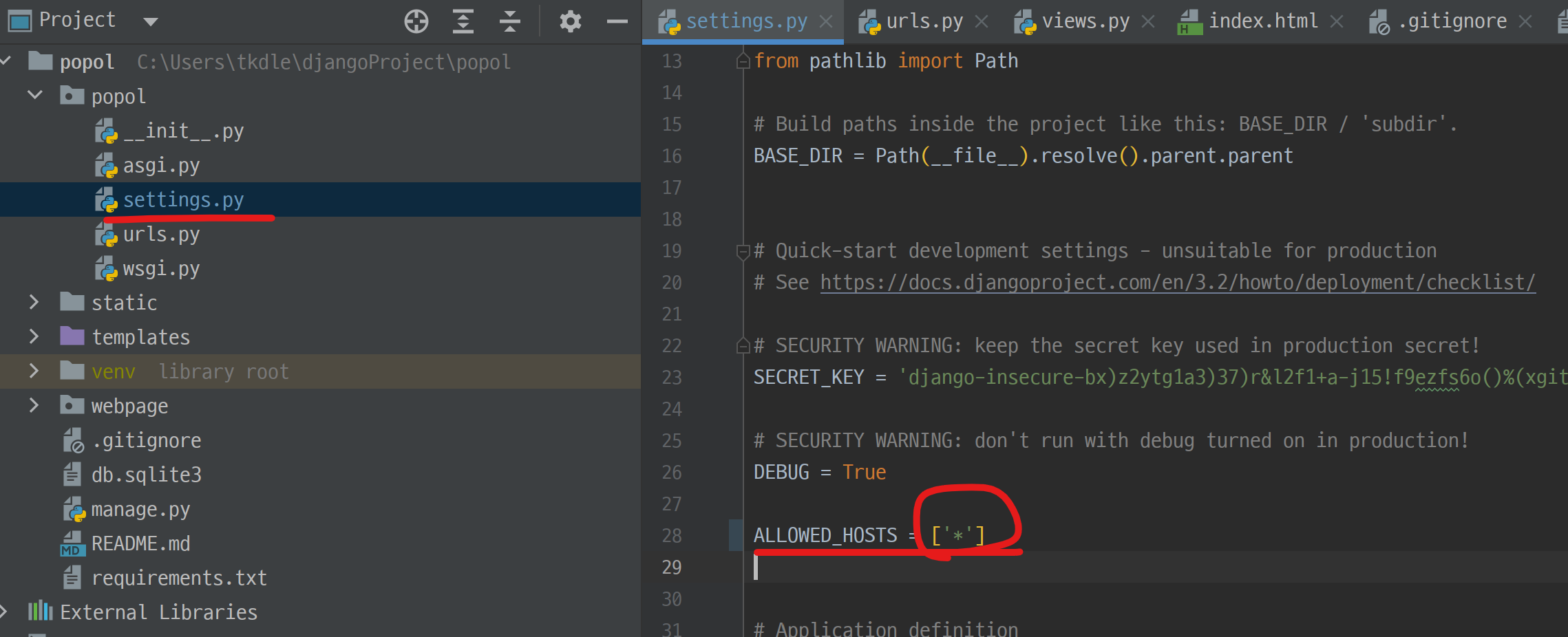Click the ignore-file icon beside .gitignore in tree
Viewport: 1568px width, 637px height.
pos(73,441)
